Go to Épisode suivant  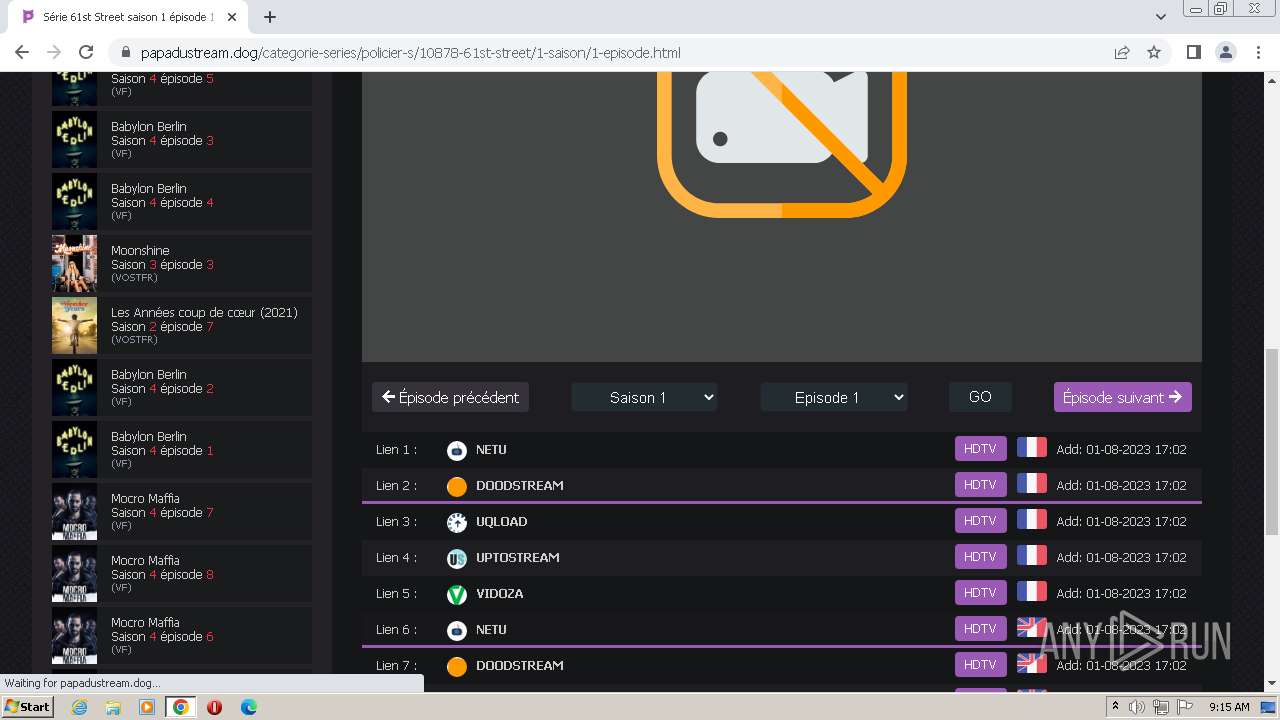pyautogui.click(x=1122, y=397)
